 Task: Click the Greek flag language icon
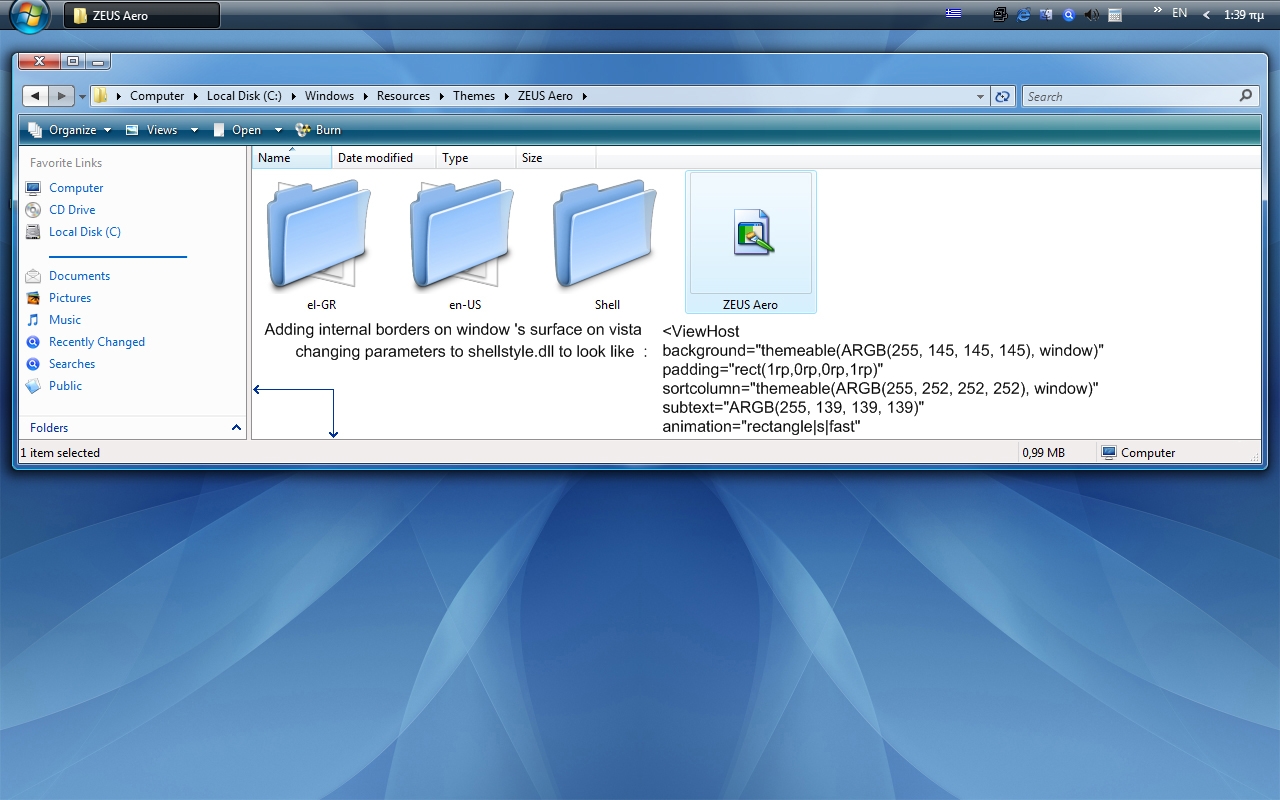click(x=954, y=14)
